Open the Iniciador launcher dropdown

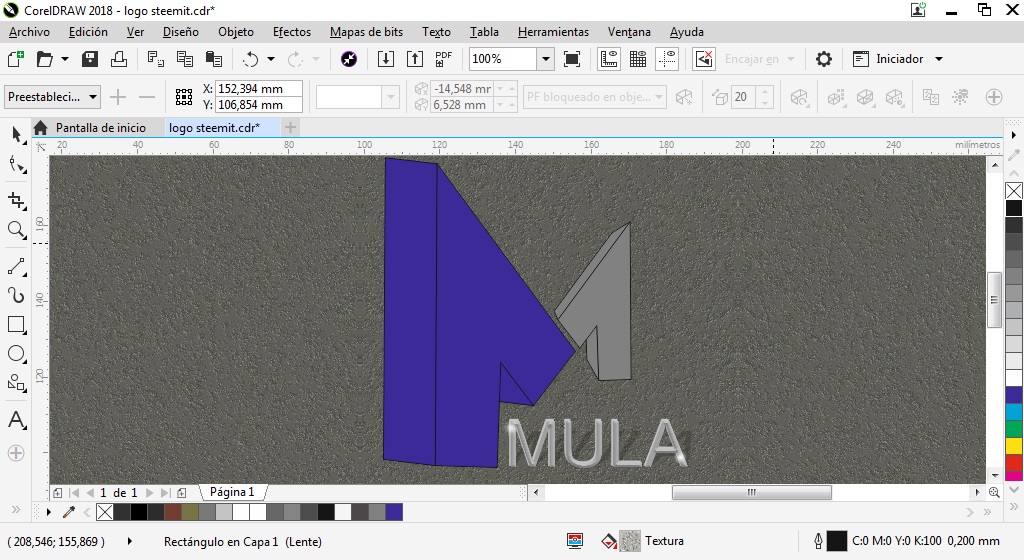pyautogui.click(x=939, y=59)
